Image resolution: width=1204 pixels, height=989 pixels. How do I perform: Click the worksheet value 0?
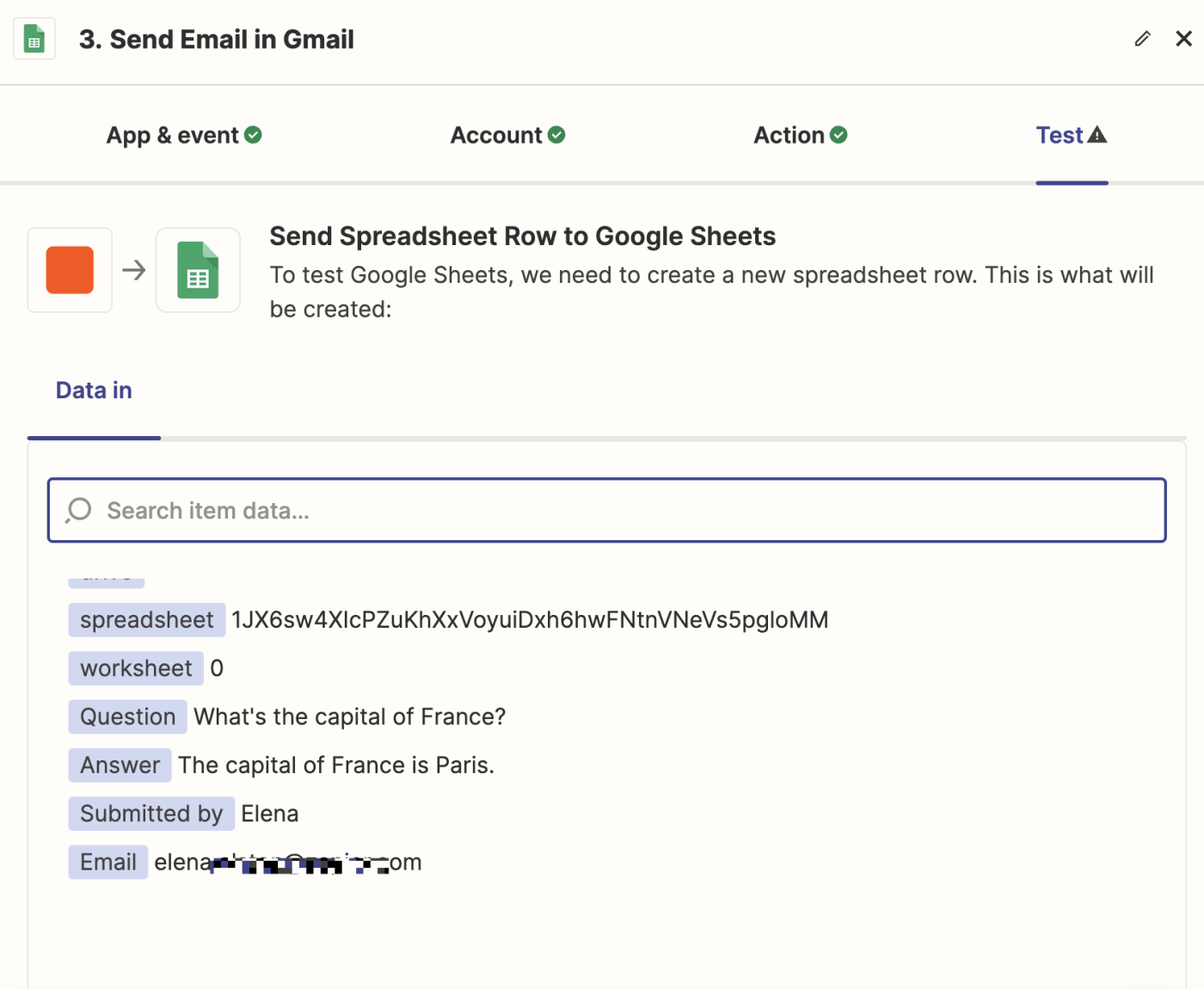pyautogui.click(x=217, y=668)
